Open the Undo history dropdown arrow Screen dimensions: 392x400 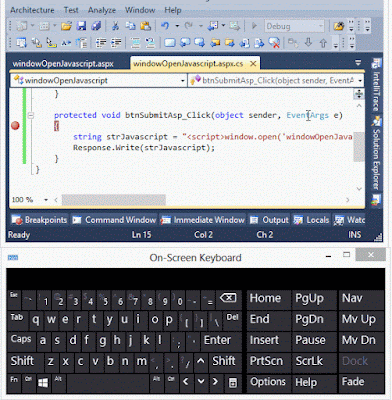pyautogui.click(x=177, y=26)
